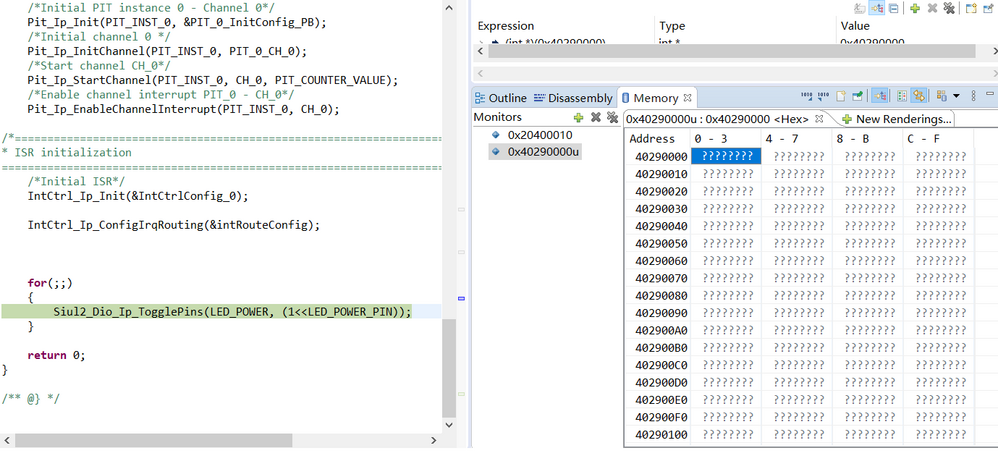
Task: Open Switch Memory Monitor dropdown arrow
Action: point(956,96)
